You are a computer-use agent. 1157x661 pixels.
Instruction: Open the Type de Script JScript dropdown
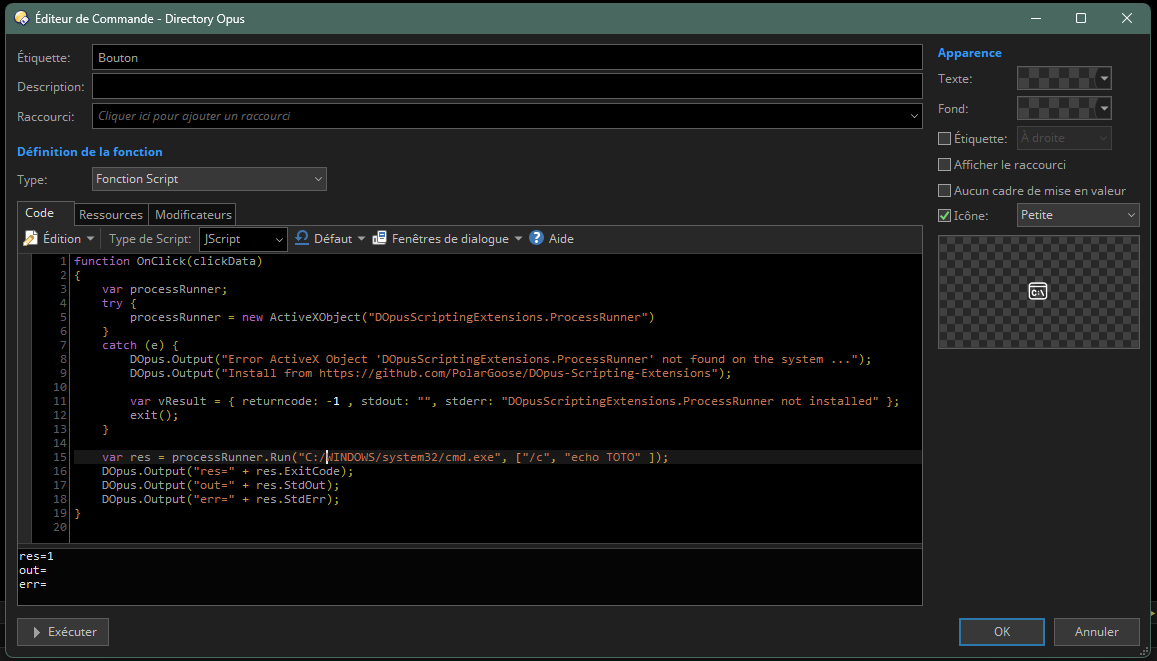pos(243,239)
